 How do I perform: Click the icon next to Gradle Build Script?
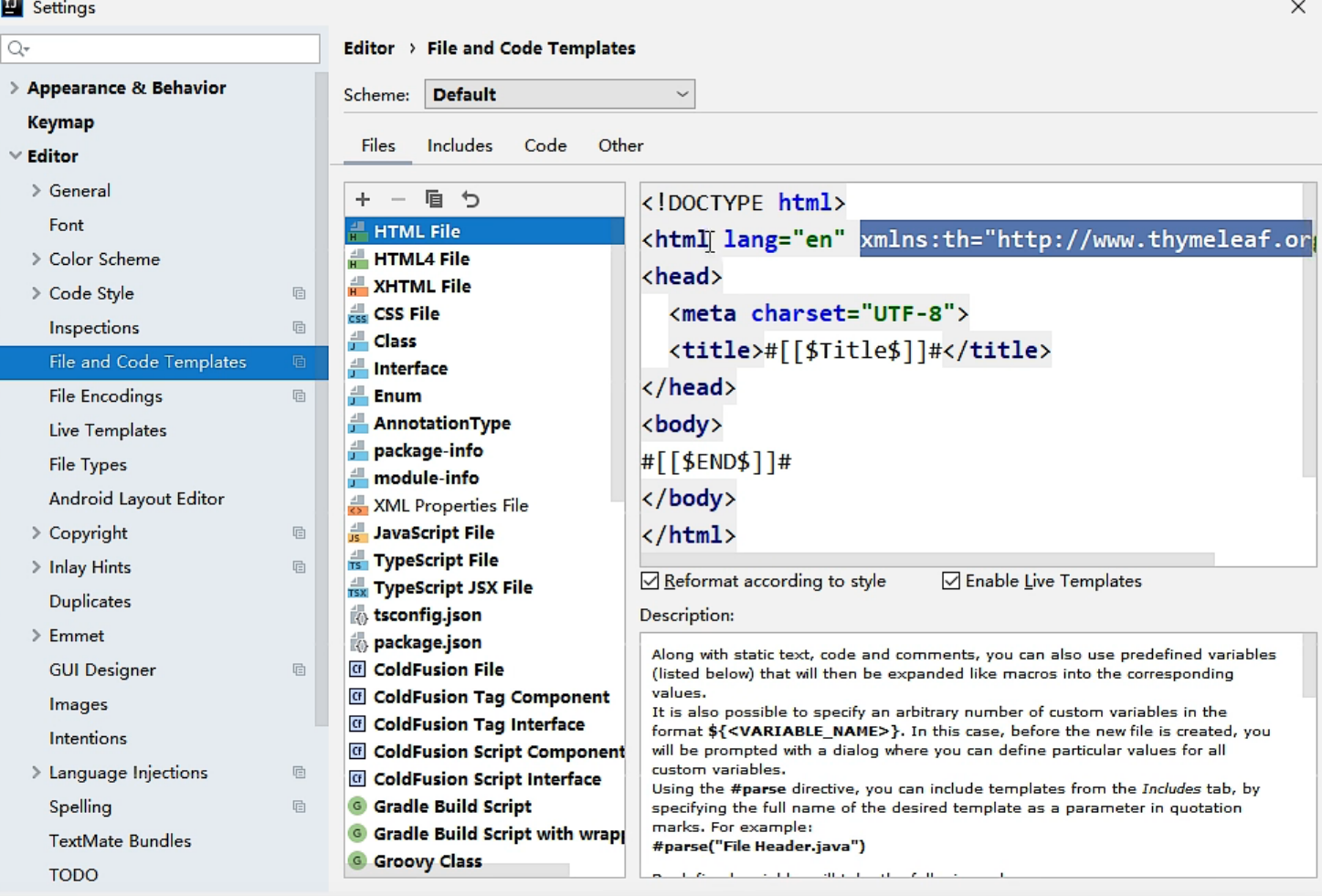[357, 806]
